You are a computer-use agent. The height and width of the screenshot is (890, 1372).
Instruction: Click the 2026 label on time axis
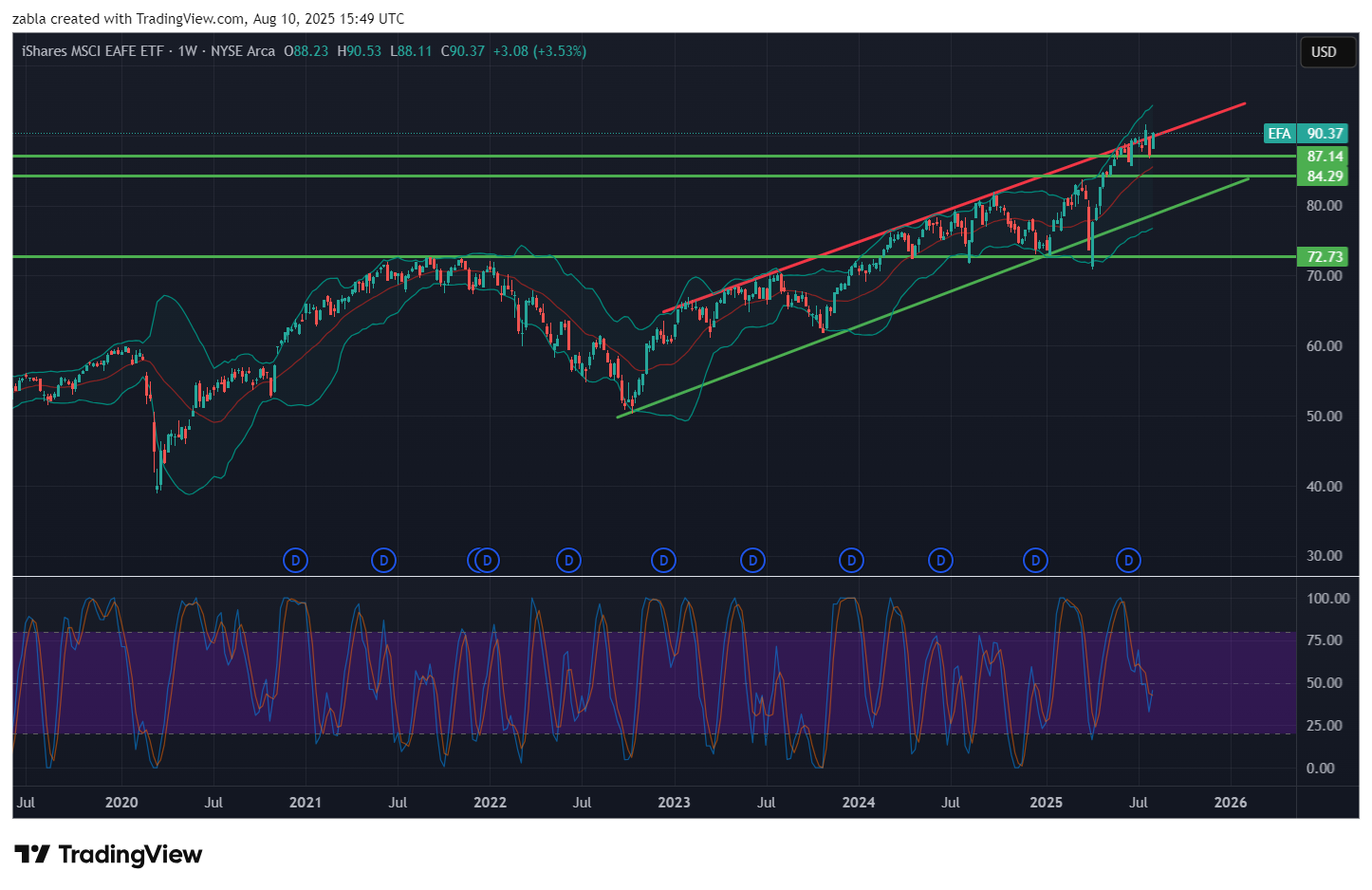(1231, 803)
